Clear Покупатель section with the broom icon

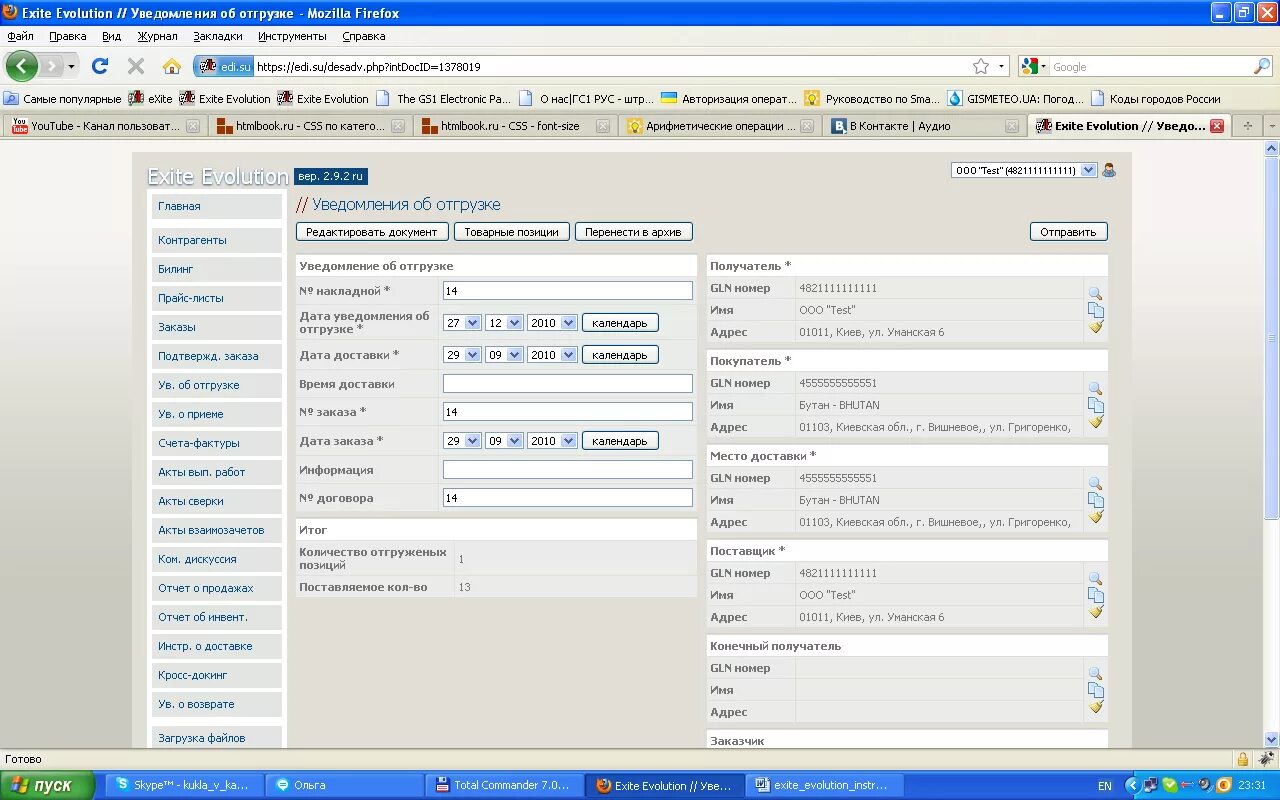[1095, 421]
